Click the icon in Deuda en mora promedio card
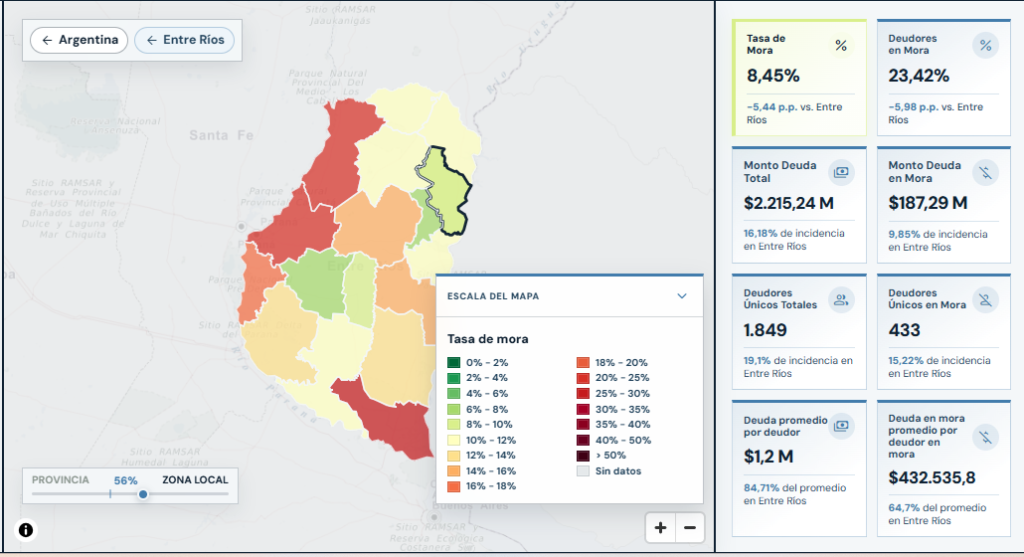Viewport: 1024px width, 557px height. tap(985, 437)
